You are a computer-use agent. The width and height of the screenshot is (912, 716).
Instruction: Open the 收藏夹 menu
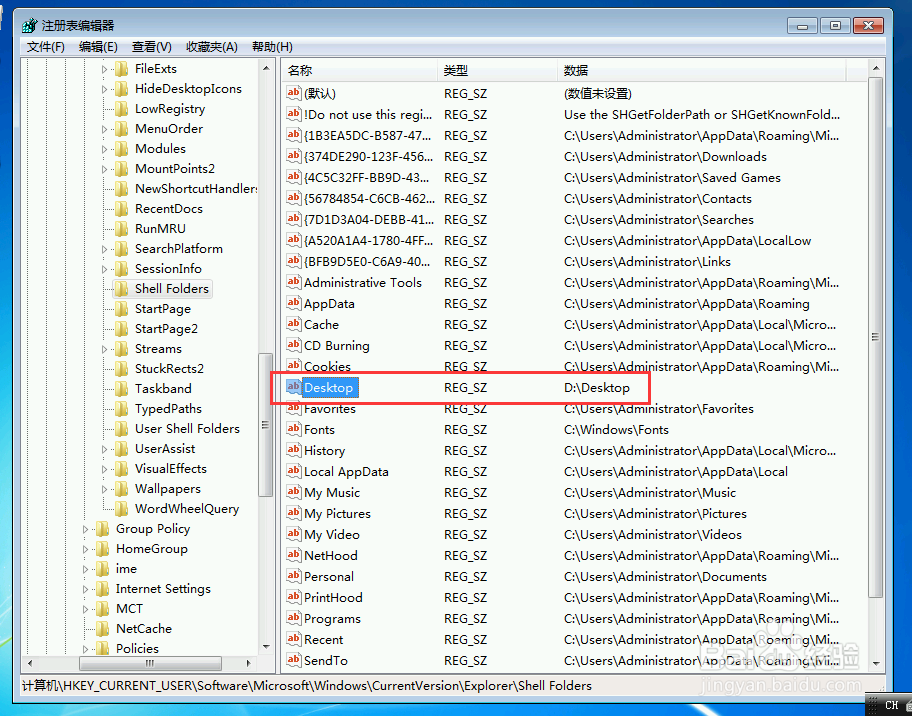pyautogui.click(x=211, y=46)
